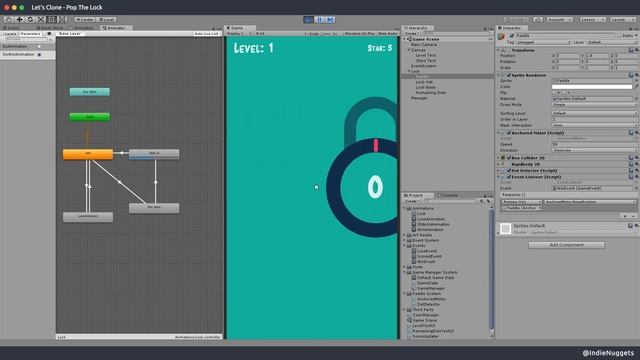
Task: Select the Rect transform tool
Action: 51,19
